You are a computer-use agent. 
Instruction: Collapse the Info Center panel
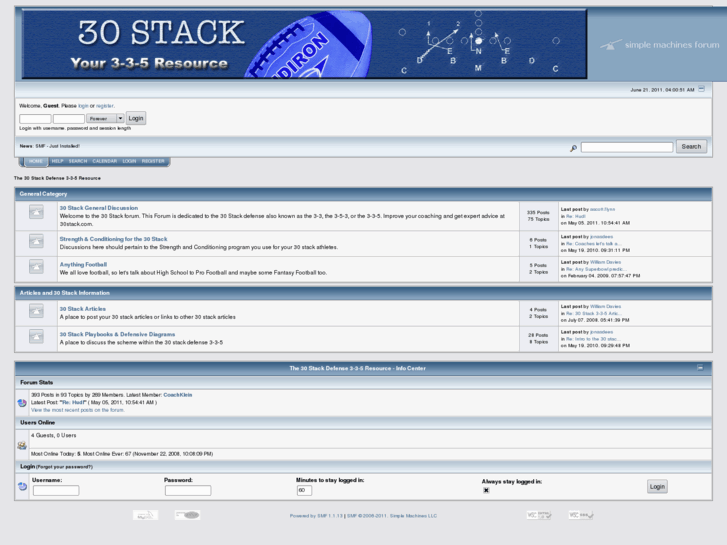(700, 367)
